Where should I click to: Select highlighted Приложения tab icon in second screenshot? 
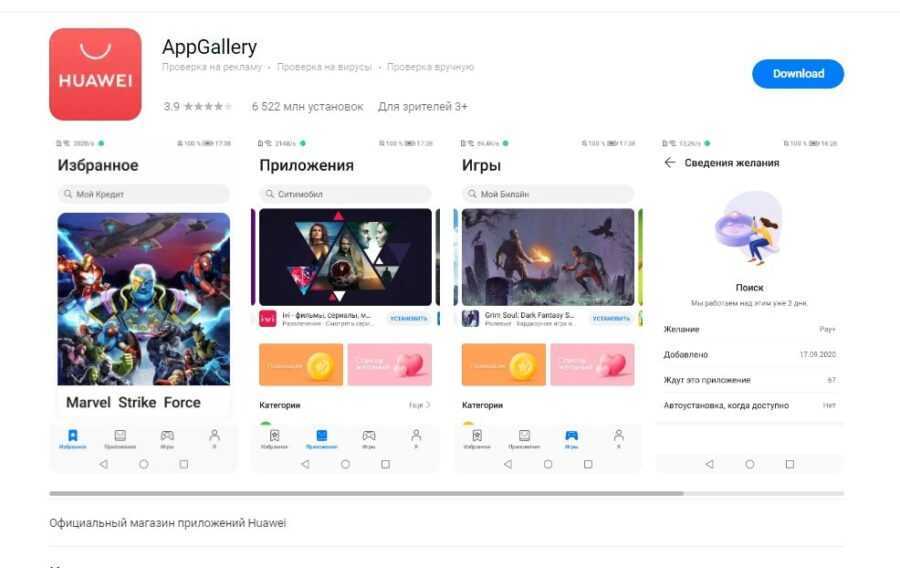coord(322,435)
